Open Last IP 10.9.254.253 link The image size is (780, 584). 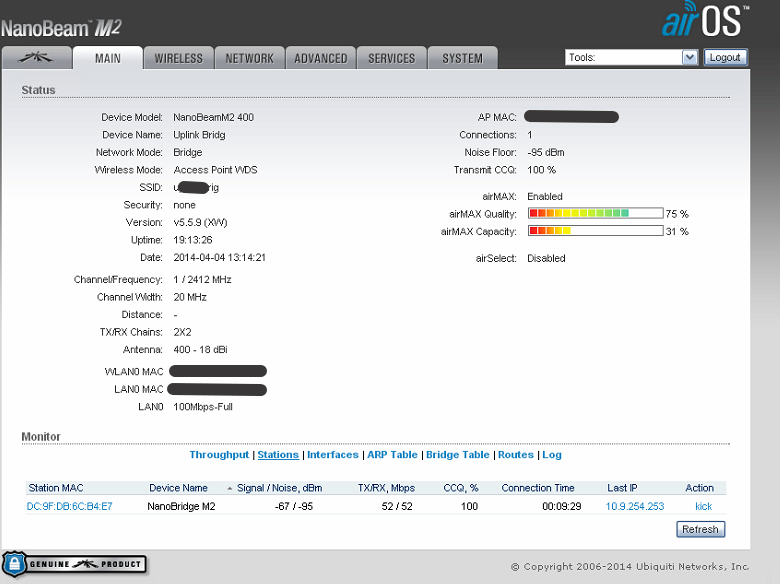tap(635, 506)
